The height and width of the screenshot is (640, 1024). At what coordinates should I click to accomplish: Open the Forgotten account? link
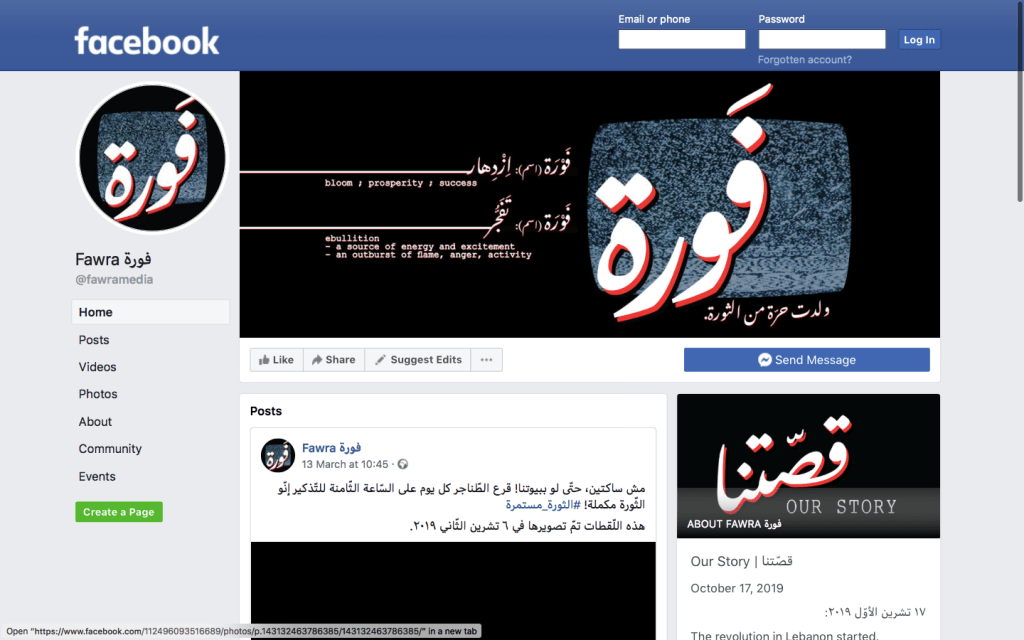[805, 59]
